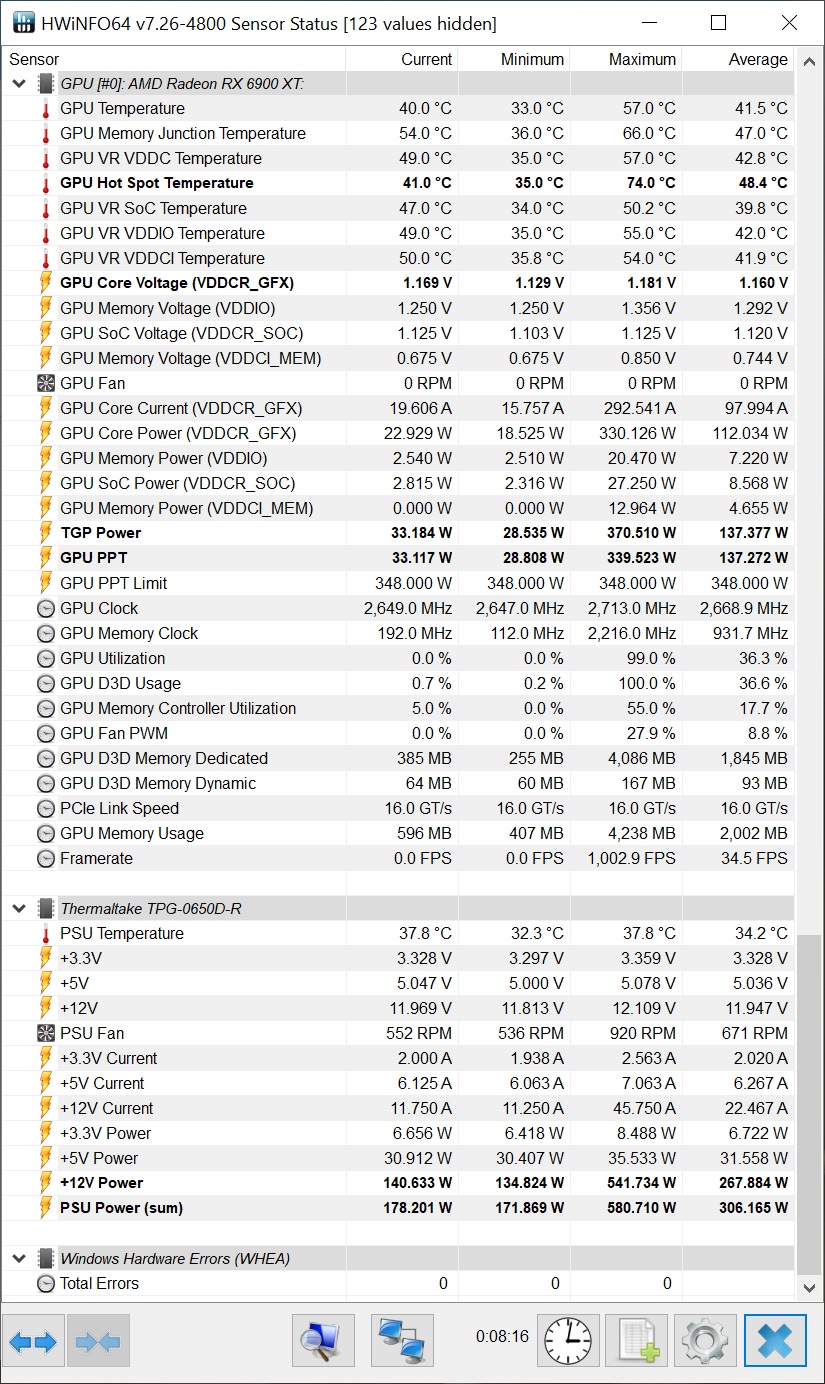Close sensors with the blue X button
The image size is (825, 1384).
[x=774, y=1340]
